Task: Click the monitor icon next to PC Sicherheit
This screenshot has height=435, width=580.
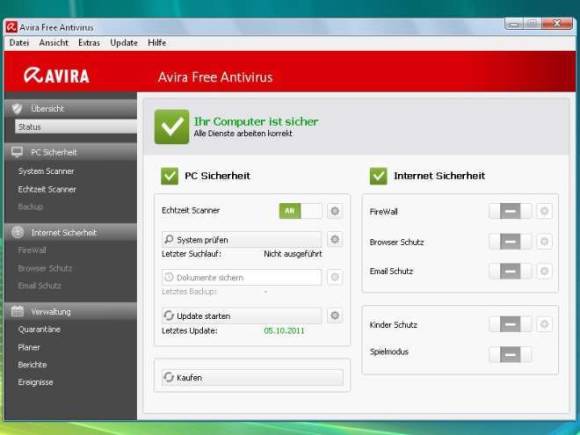Action: (17, 152)
